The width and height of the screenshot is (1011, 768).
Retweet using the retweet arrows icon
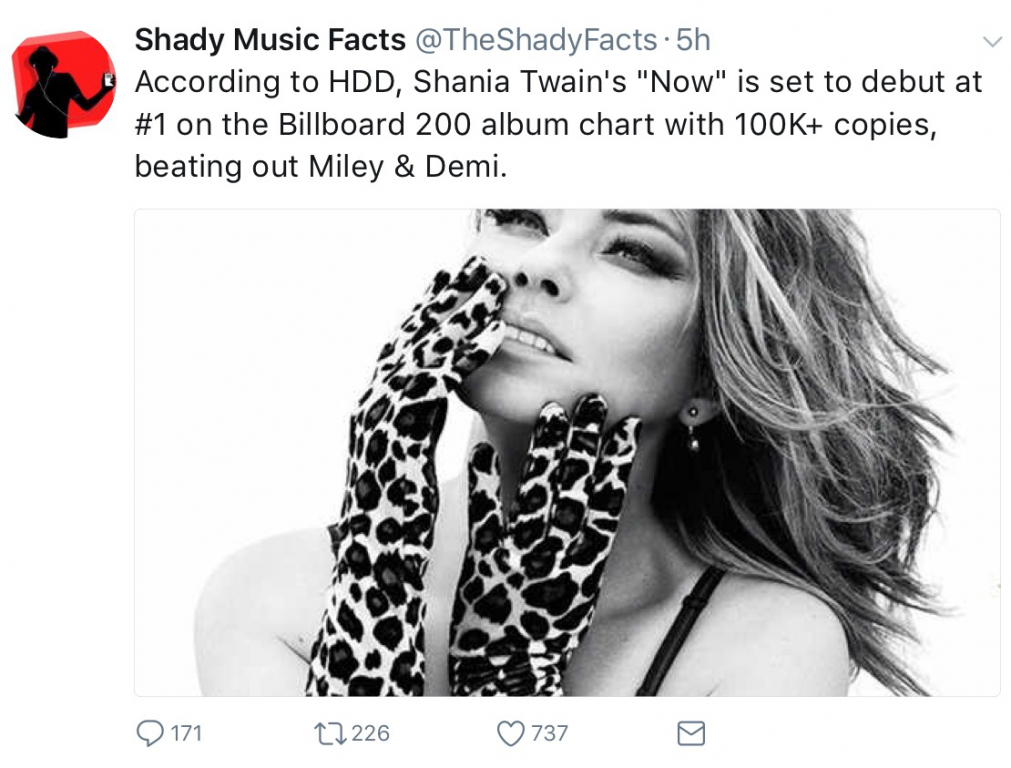[x=328, y=734]
